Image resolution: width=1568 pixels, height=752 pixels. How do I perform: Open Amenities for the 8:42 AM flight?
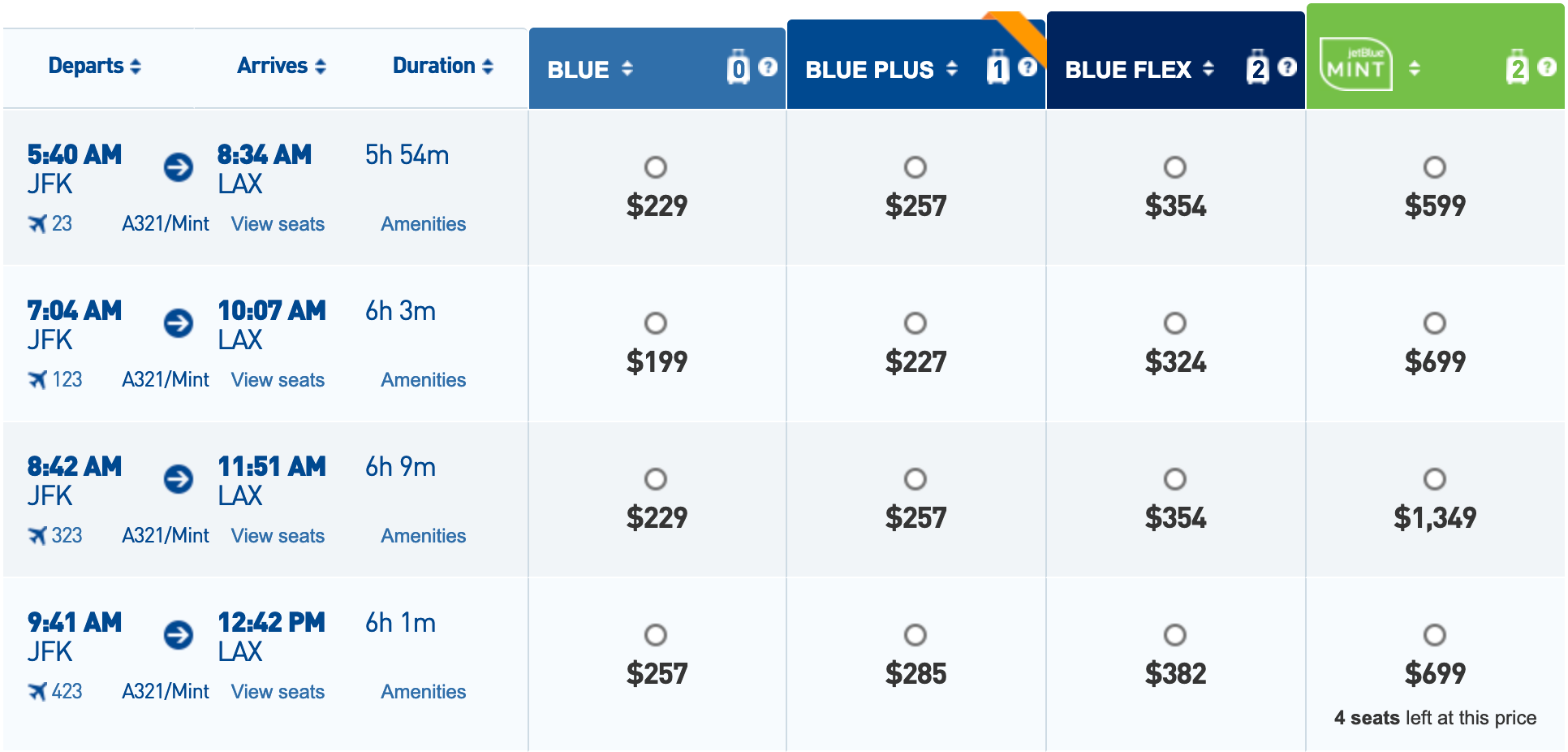(x=423, y=536)
